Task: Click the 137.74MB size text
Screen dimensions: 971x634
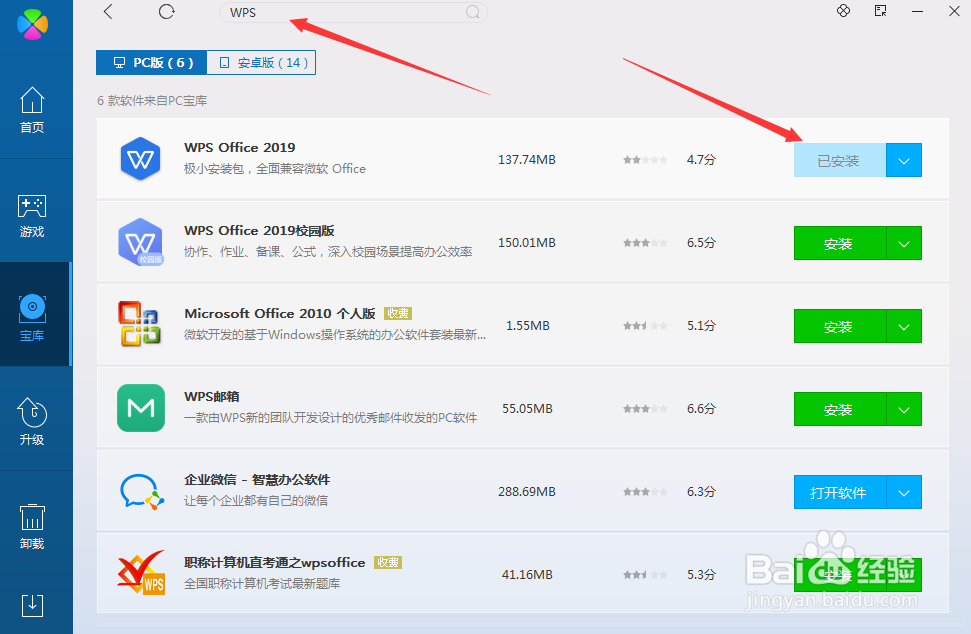Action: coord(527,160)
